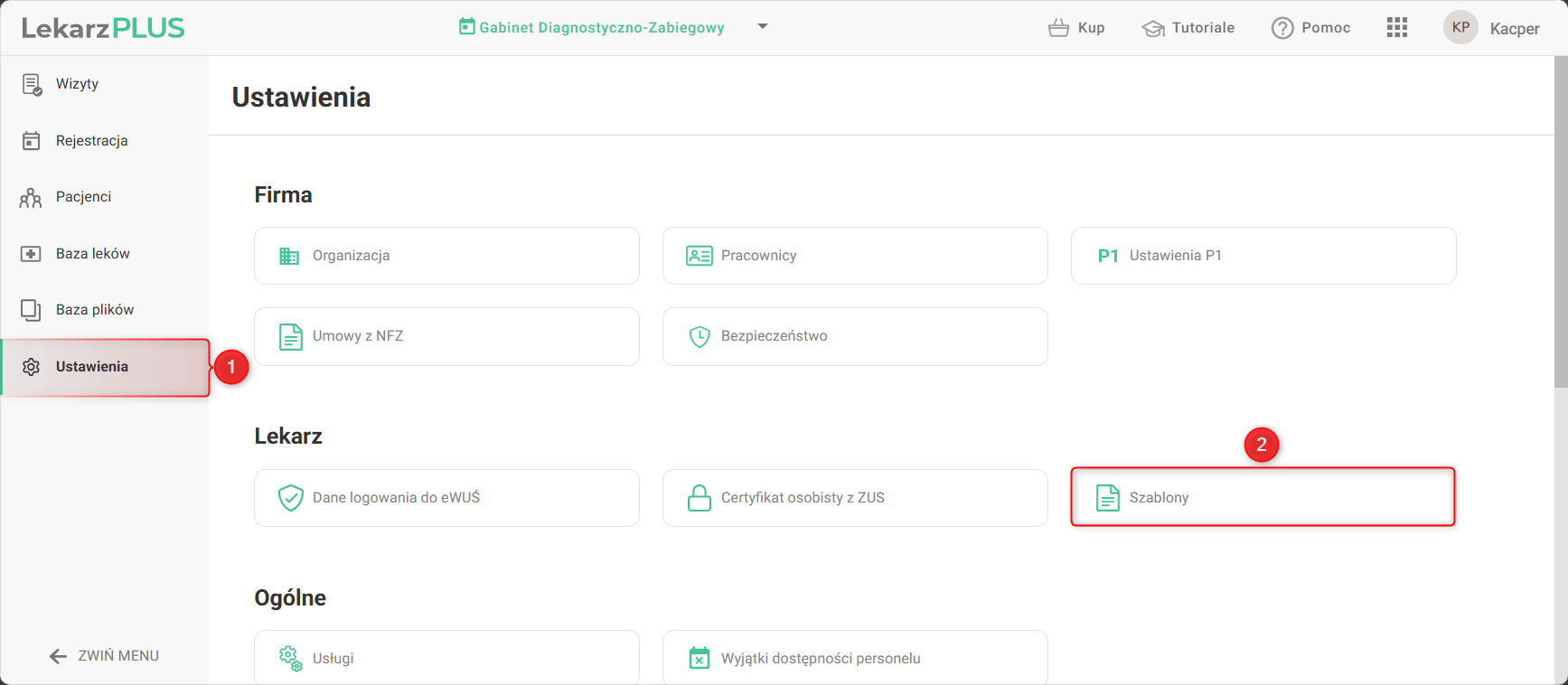Expand the clinic selector dropdown arrow
The width and height of the screenshot is (1568, 685).
point(763,27)
